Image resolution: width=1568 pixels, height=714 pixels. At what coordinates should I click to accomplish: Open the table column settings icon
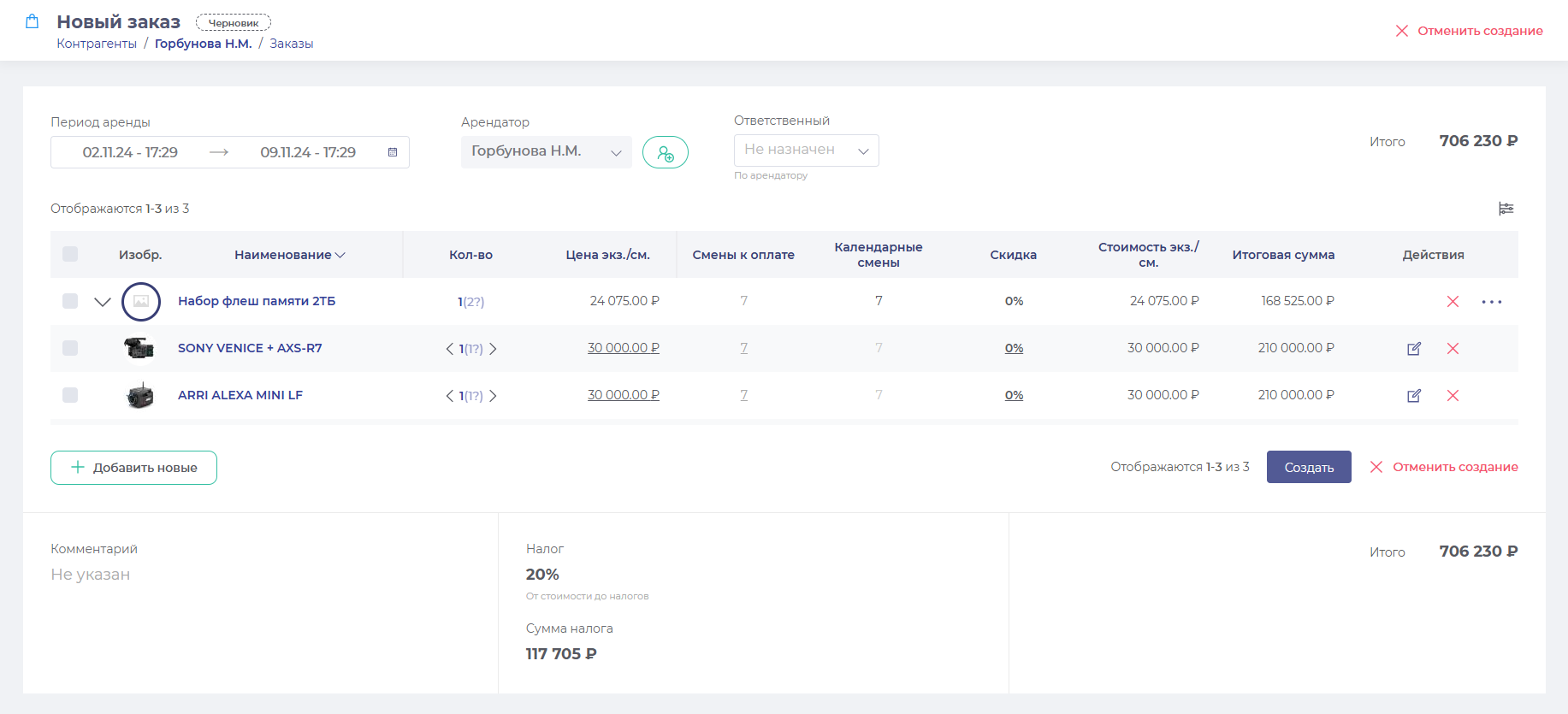pos(1506,209)
